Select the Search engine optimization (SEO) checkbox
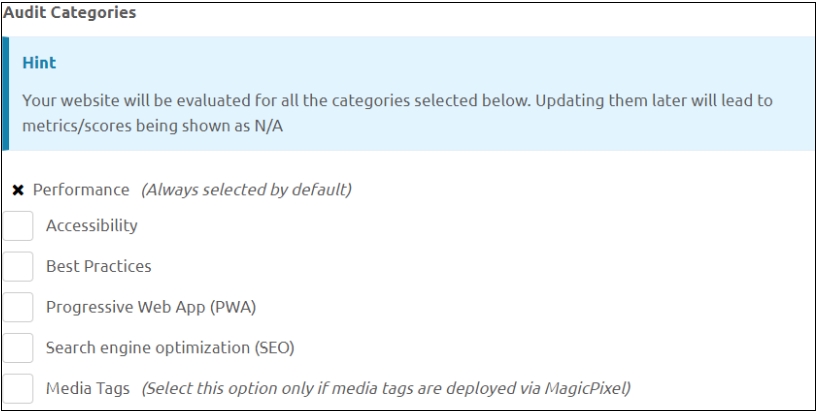This screenshot has height=412, width=816. tap(18, 348)
